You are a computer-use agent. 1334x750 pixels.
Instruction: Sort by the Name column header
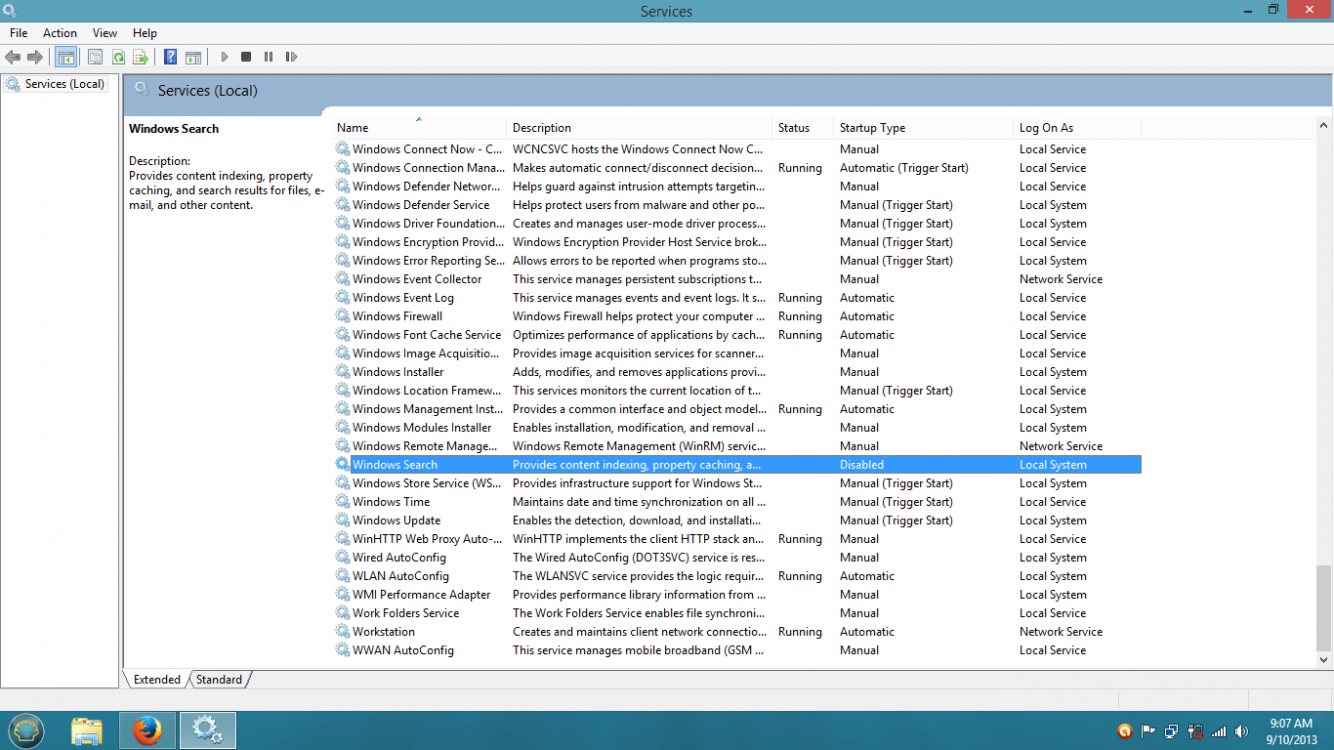pyautogui.click(x=419, y=128)
